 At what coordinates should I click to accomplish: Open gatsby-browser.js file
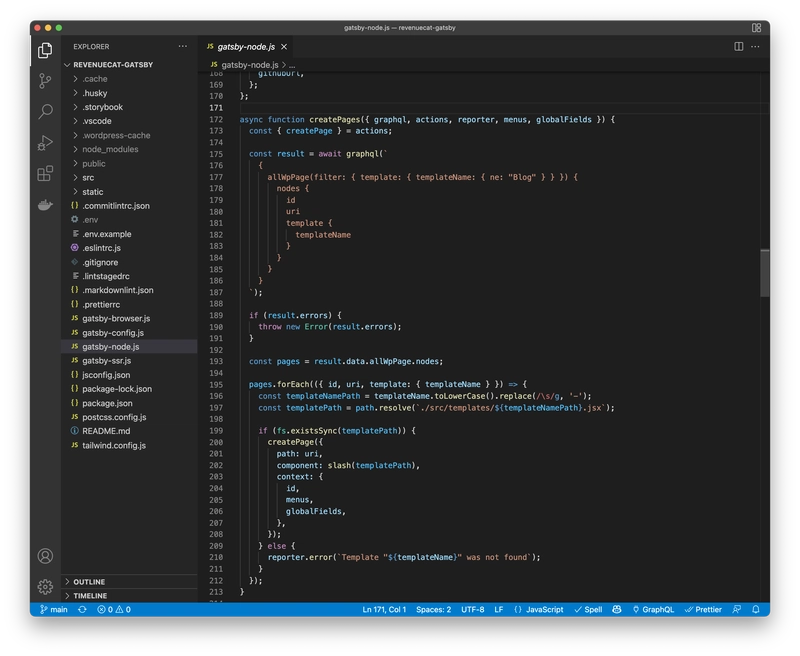(x=129, y=318)
